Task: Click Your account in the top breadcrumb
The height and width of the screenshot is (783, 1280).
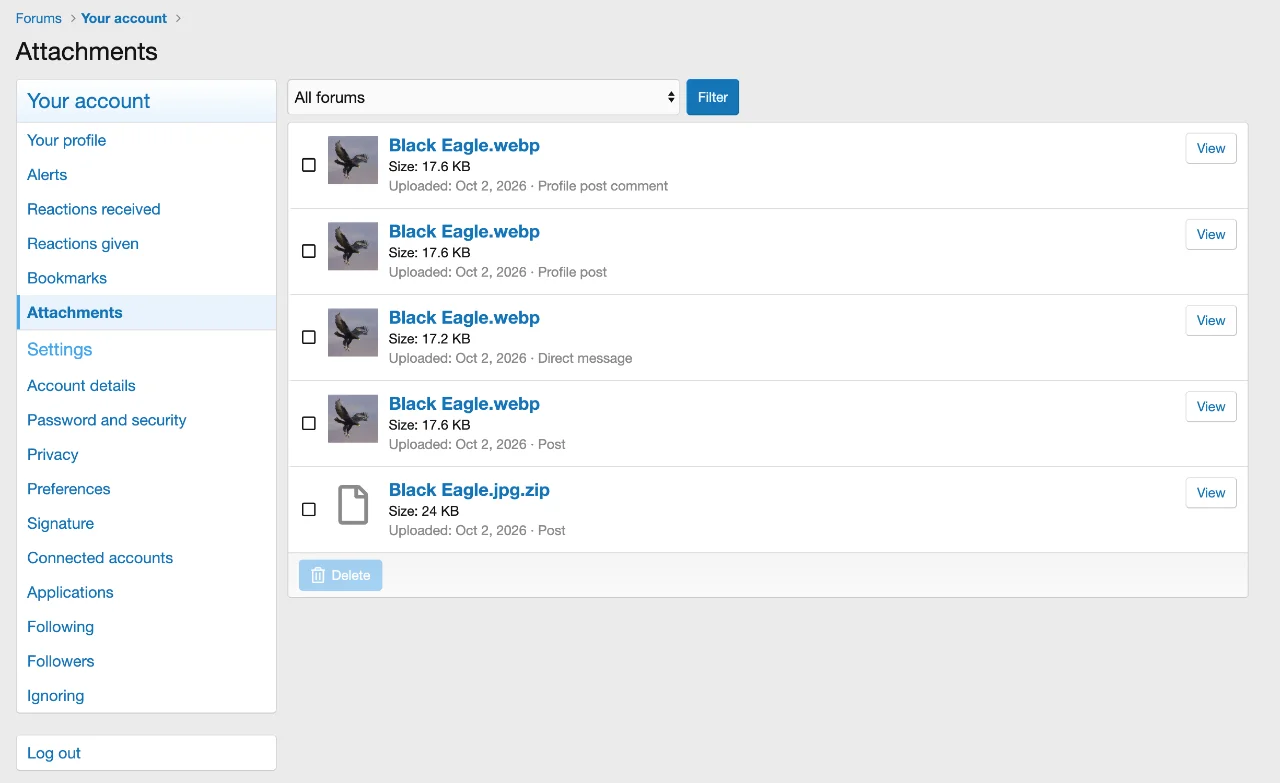Action: pyautogui.click(x=125, y=18)
